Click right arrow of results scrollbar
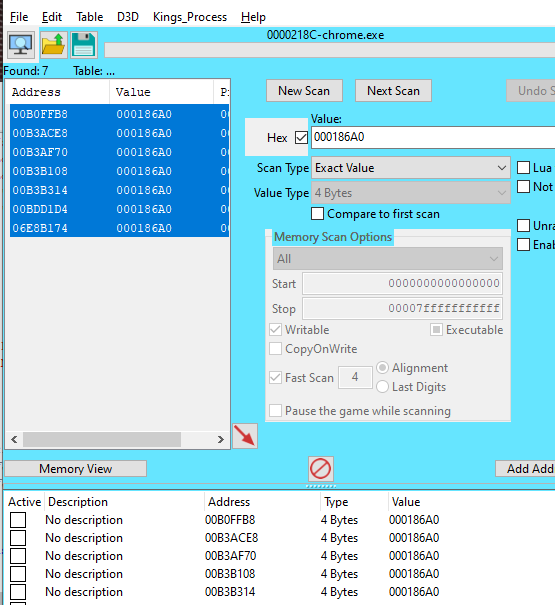Screen dimensions: 555x605 220,439
